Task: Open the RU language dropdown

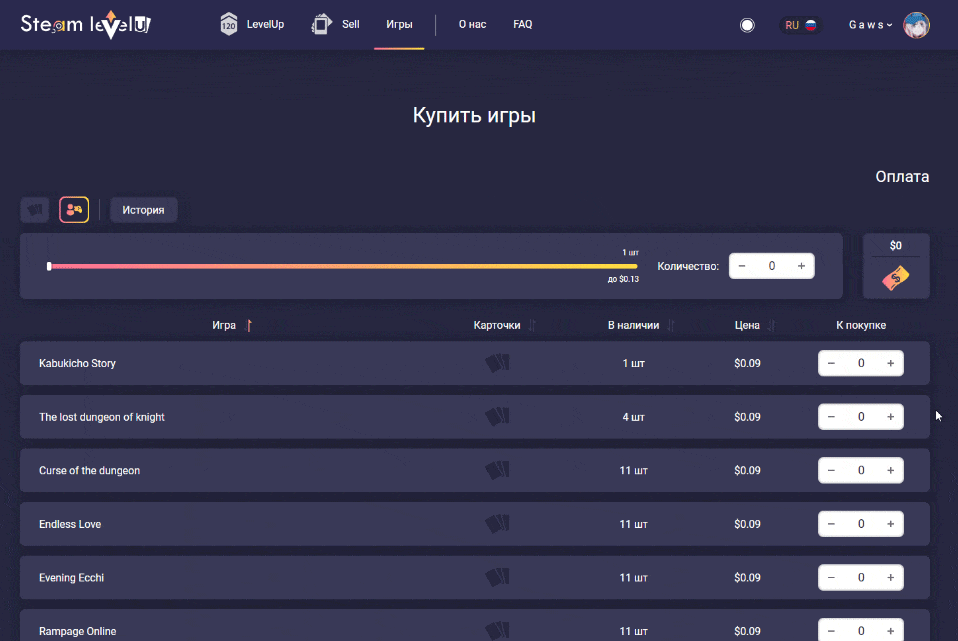Action: [x=800, y=24]
